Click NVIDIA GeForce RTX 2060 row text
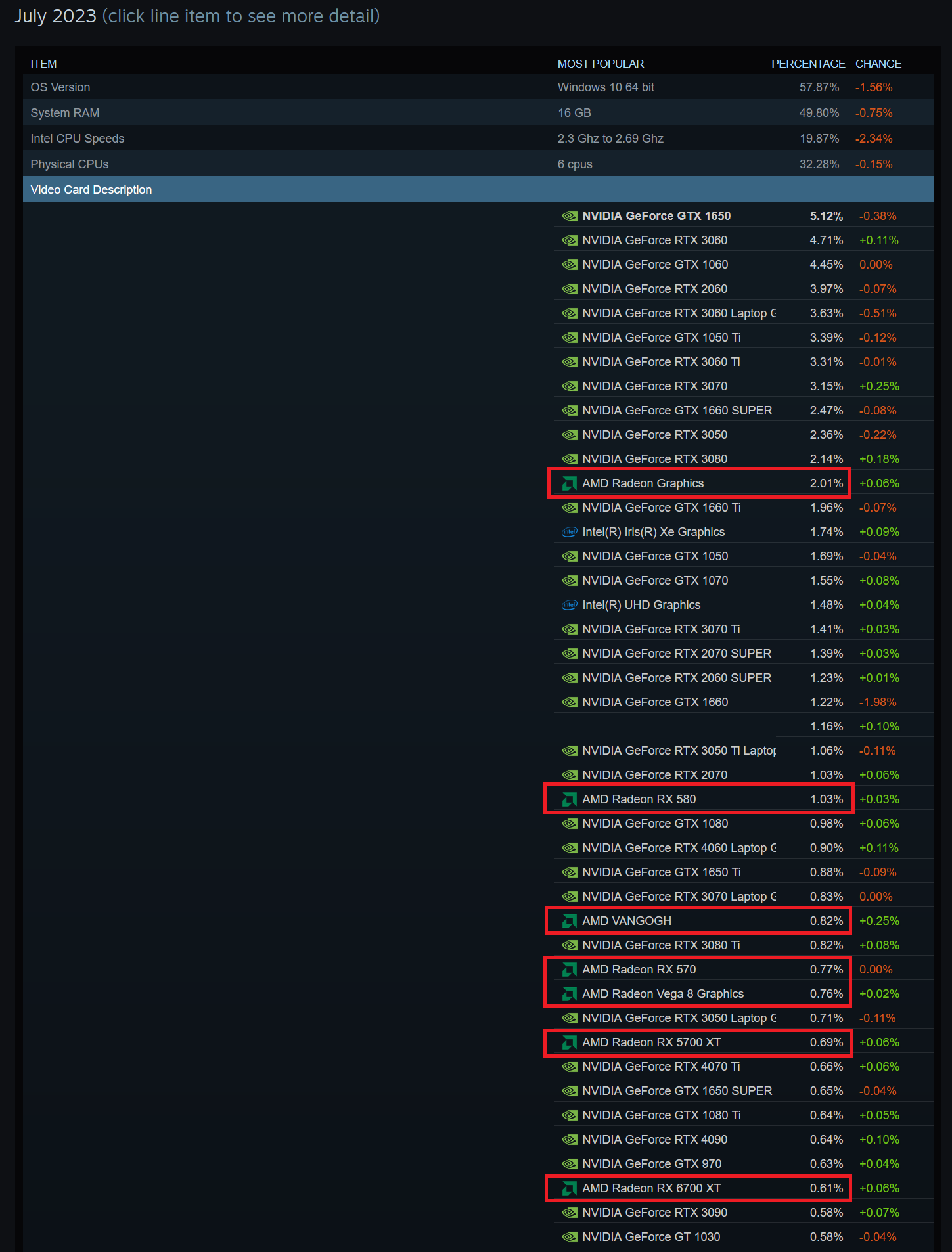Screen dimensions: 952x1252 (x=654, y=289)
